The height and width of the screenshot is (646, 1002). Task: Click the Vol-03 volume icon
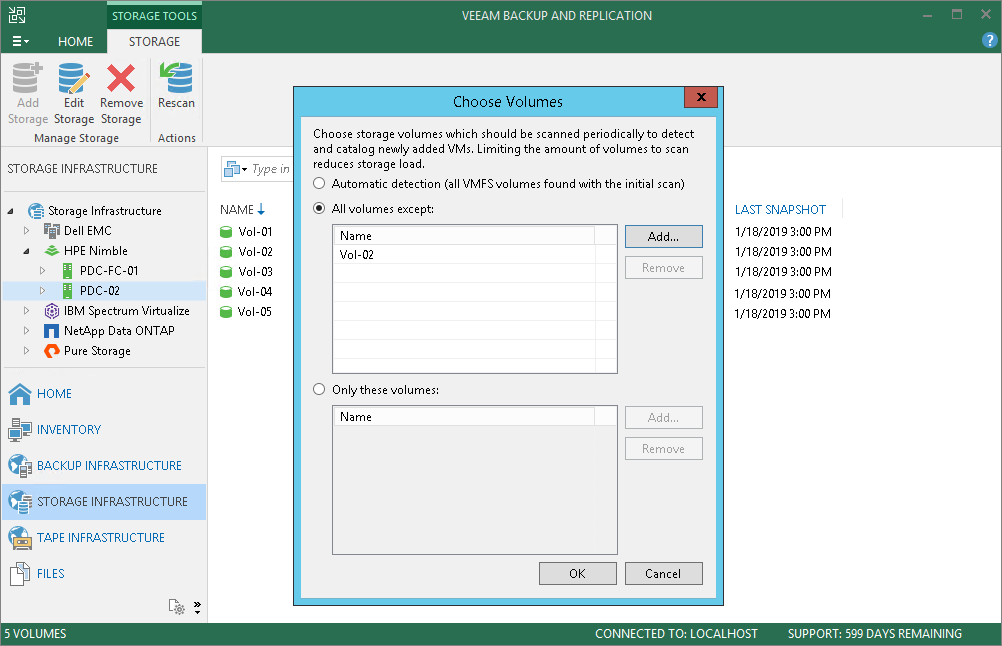[x=226, y=272]
